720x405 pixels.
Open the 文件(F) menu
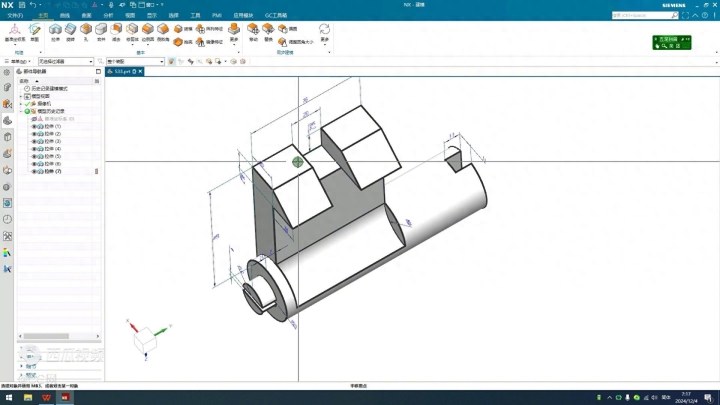click(15, 15)
